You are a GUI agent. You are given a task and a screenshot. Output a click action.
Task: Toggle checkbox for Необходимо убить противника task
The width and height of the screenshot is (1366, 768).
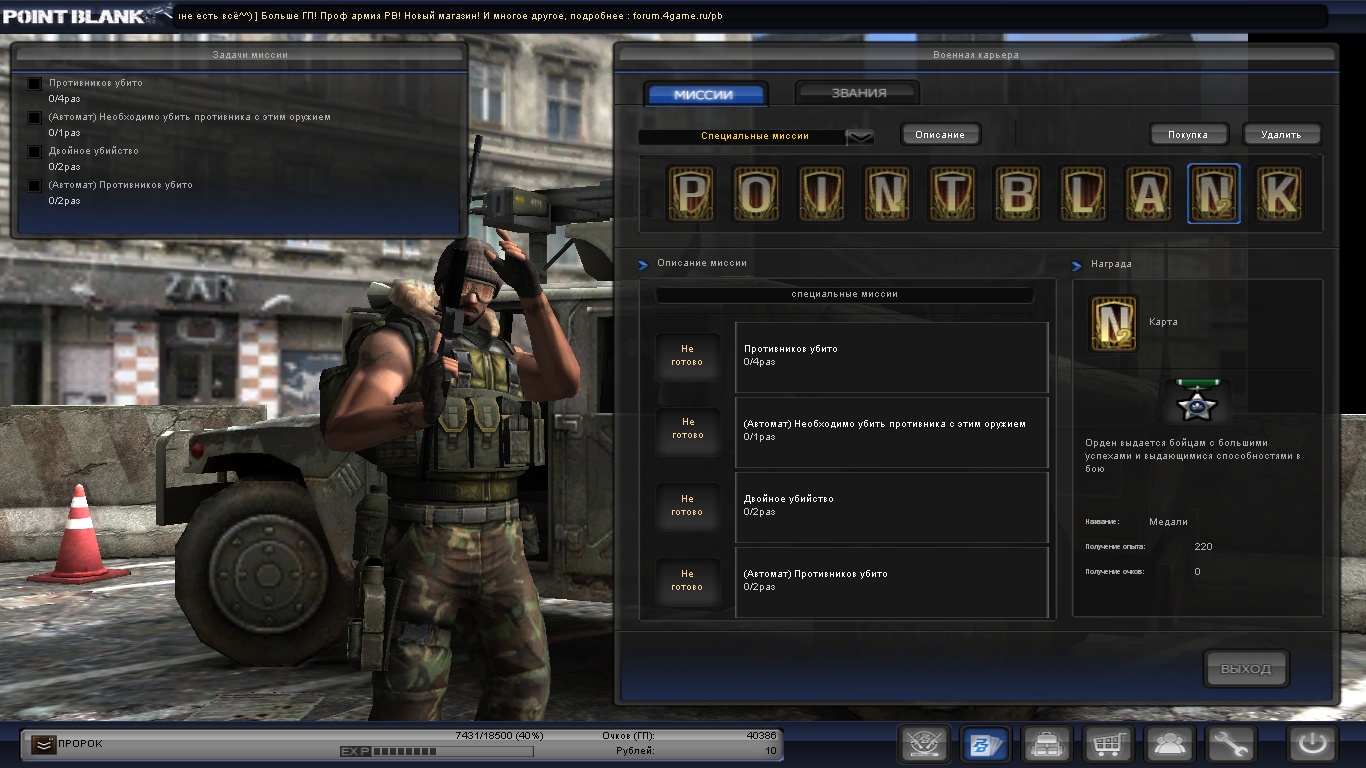point(35,118)
